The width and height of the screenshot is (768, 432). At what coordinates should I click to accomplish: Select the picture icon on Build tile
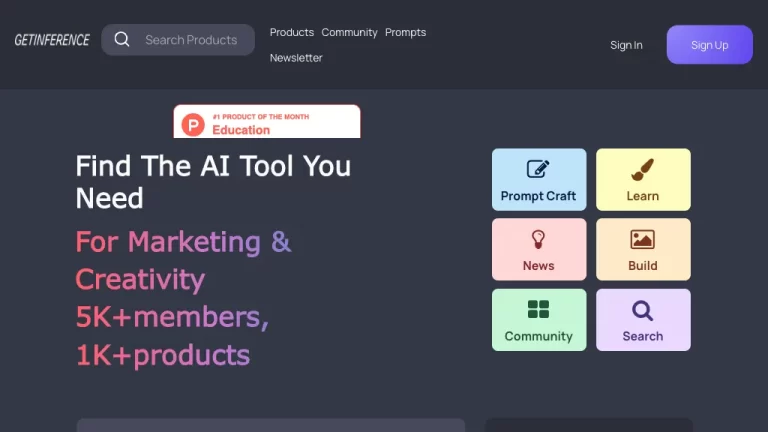coord(643,239)
